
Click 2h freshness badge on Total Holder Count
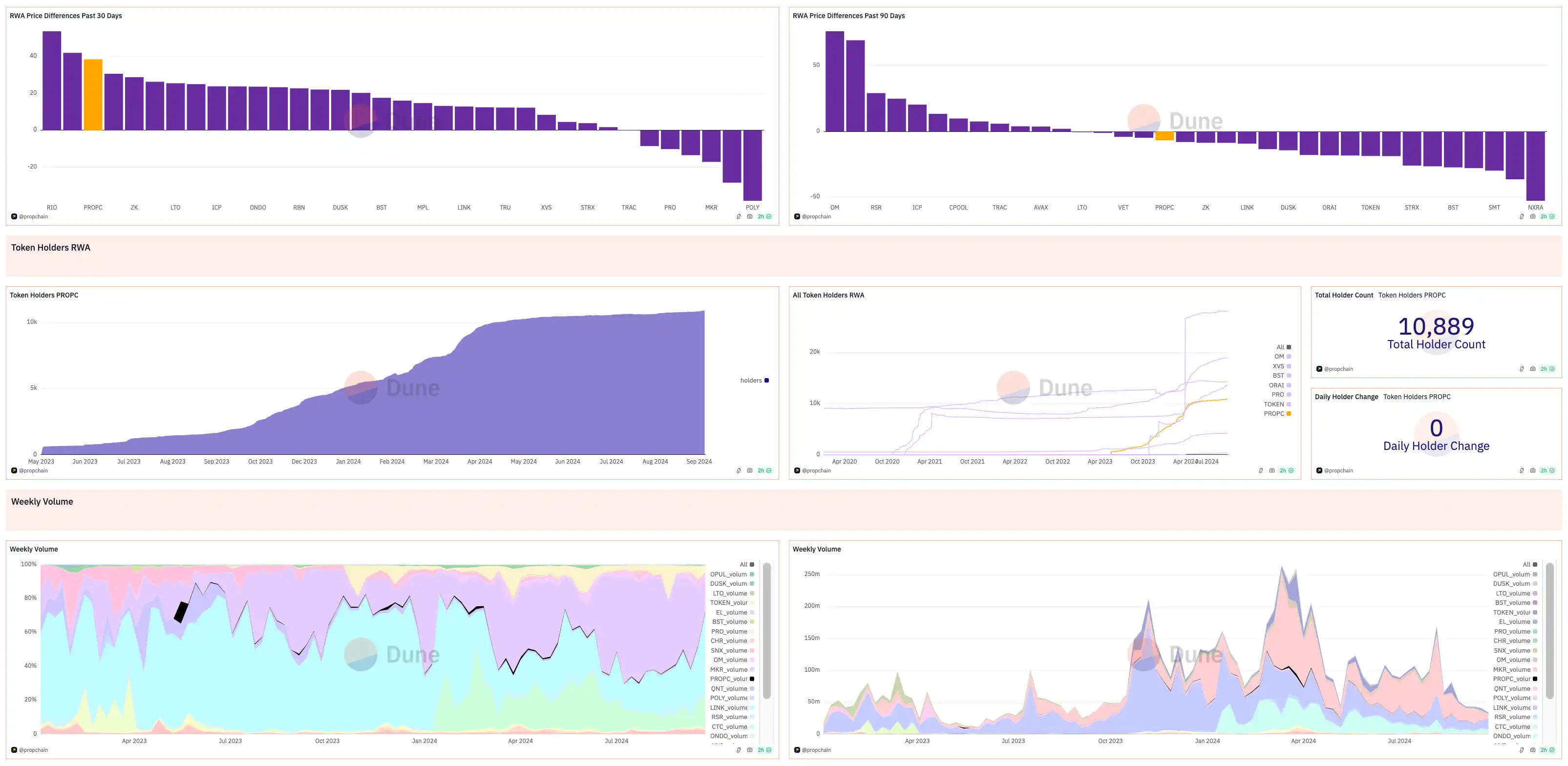[1547, 369]
